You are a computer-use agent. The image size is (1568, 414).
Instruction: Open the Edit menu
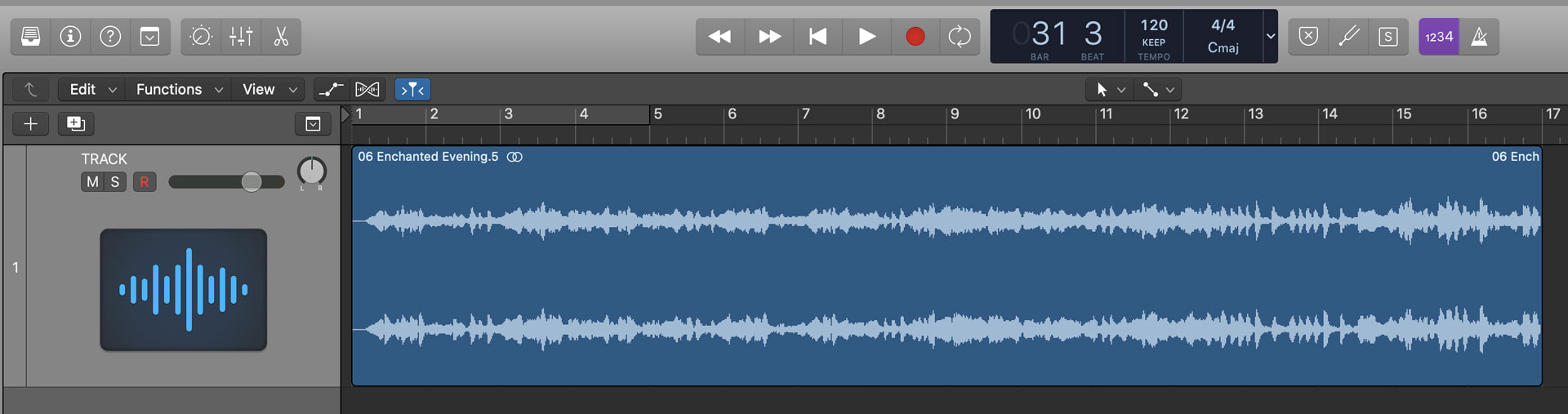[93, 90]
